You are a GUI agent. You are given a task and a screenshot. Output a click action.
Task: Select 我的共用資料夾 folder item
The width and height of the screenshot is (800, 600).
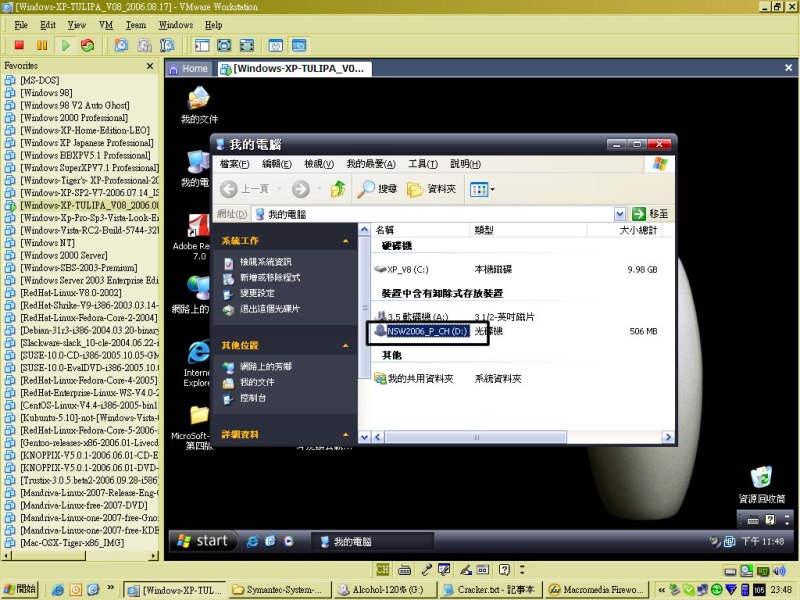(414, 379)
